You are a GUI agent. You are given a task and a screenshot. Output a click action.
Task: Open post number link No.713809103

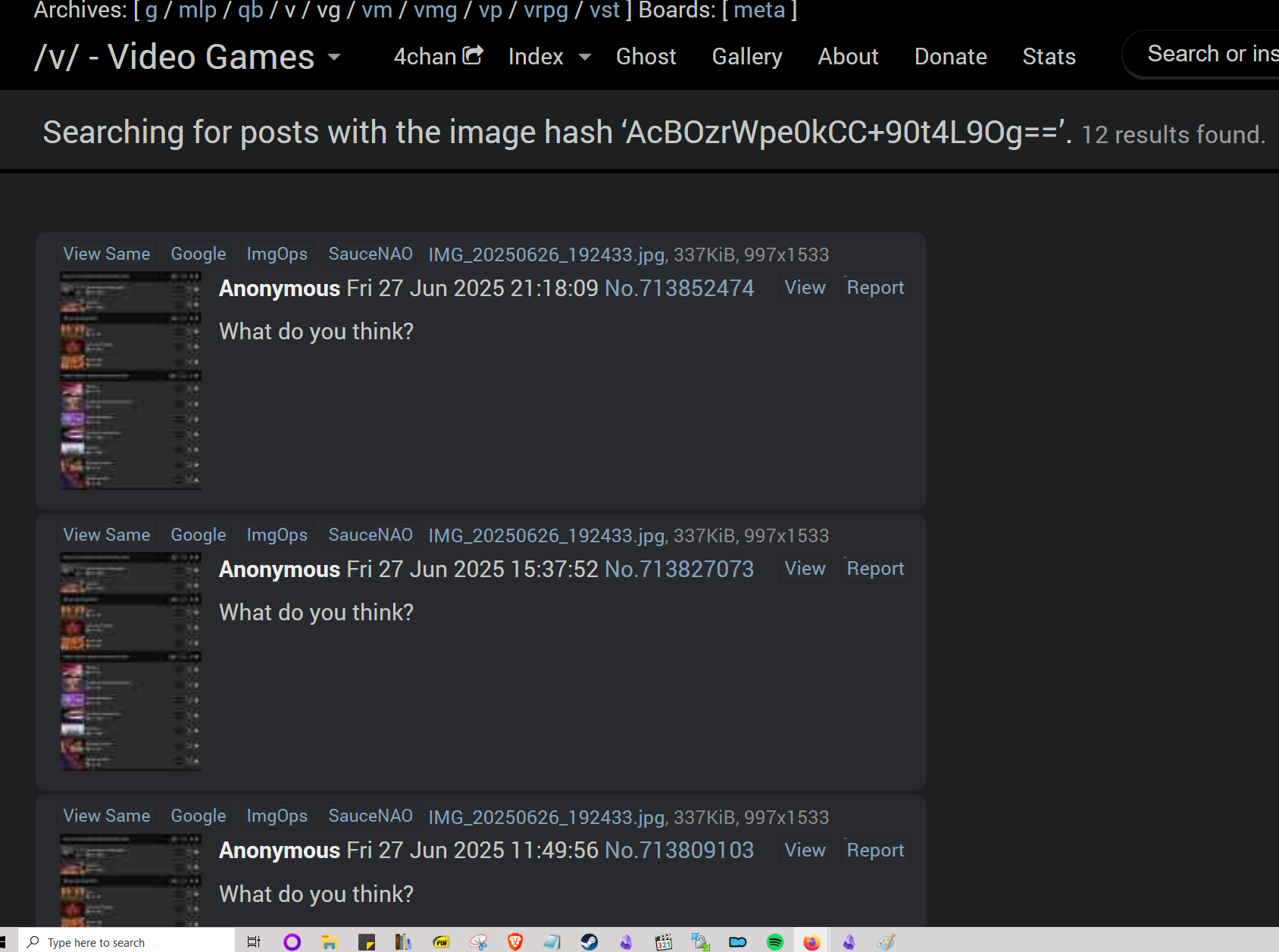click(679, 851)
